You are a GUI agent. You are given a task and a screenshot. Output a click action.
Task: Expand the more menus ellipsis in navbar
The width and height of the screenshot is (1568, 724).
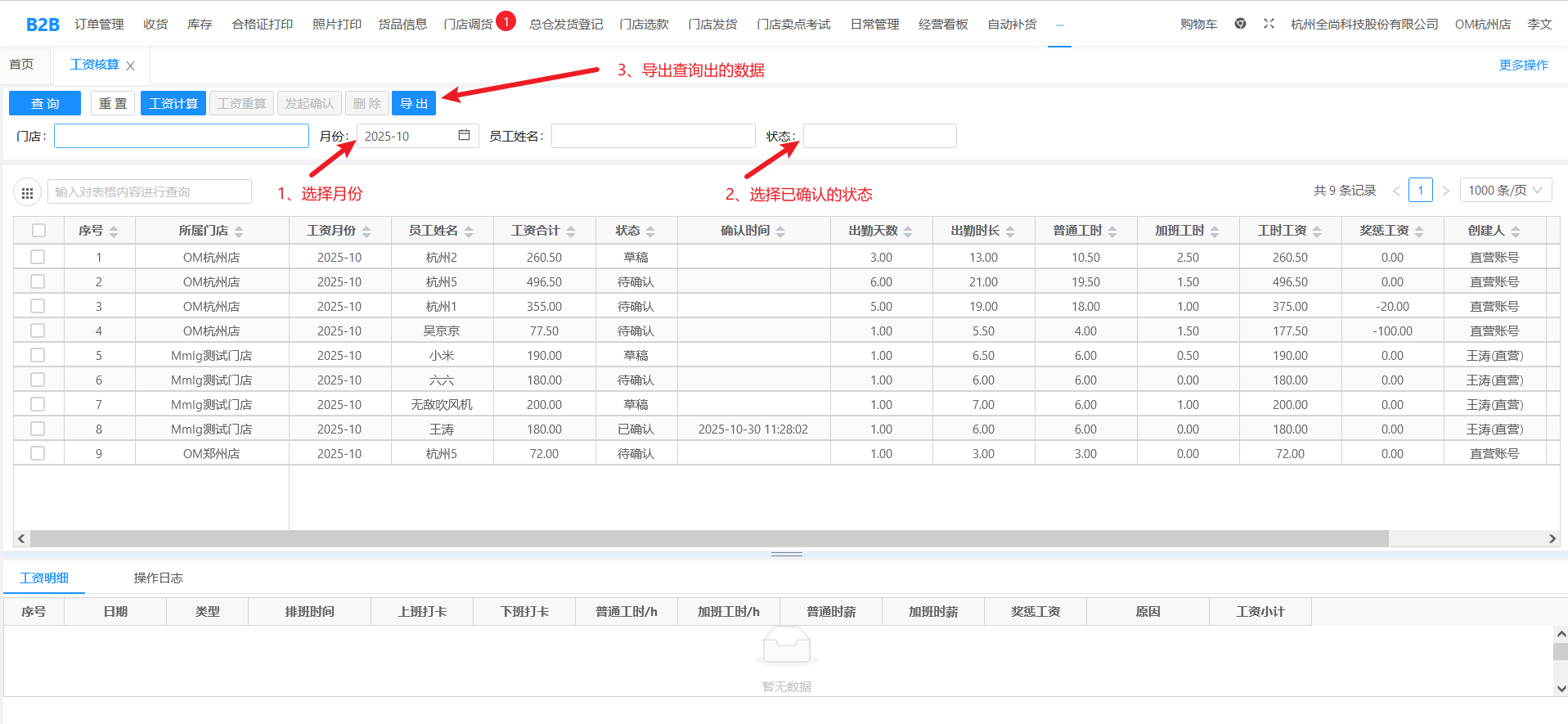tap(1059, 25)
